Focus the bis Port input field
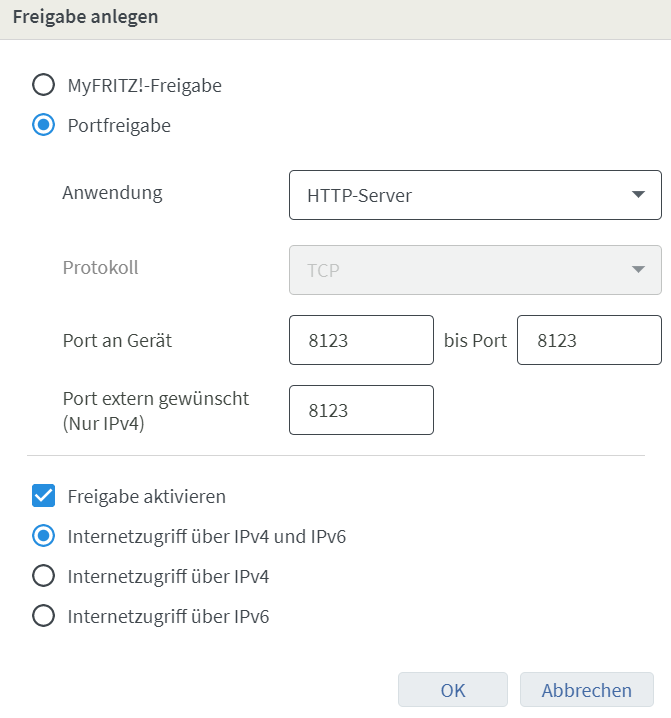 click(x=589, y=340)
